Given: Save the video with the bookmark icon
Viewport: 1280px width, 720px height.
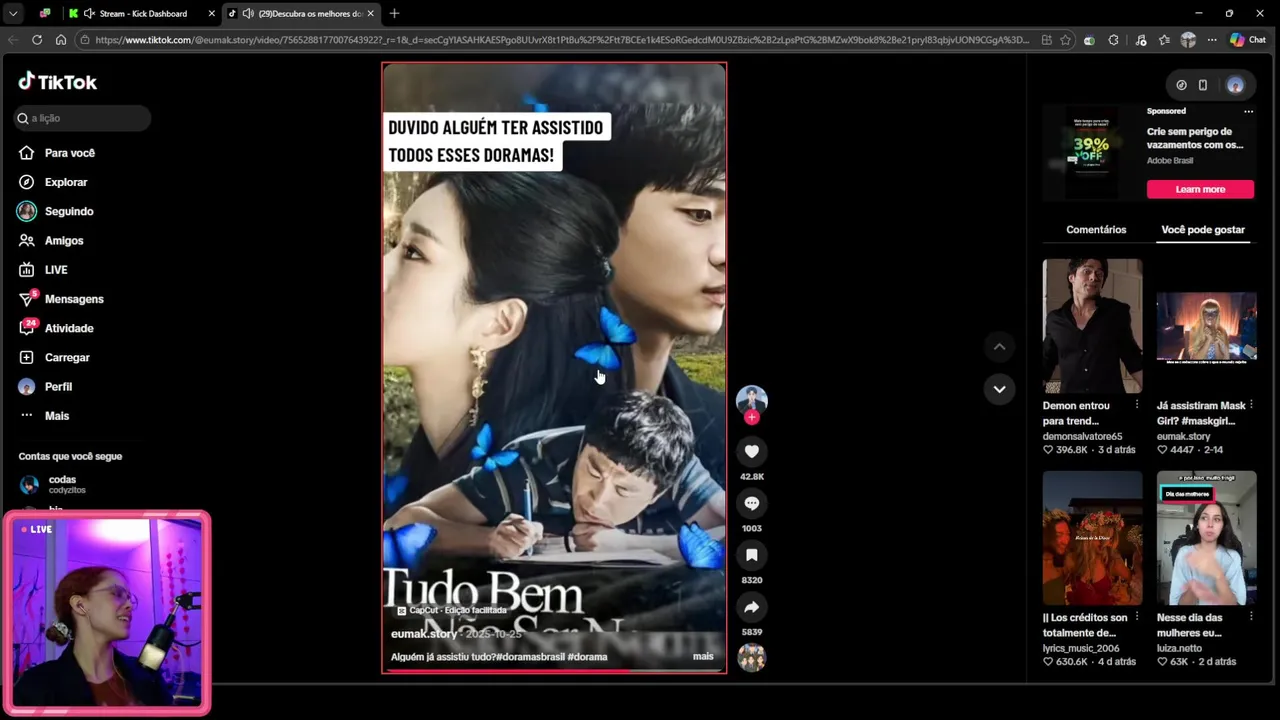Looking at the screenshot, I should [x=752, y=555].
